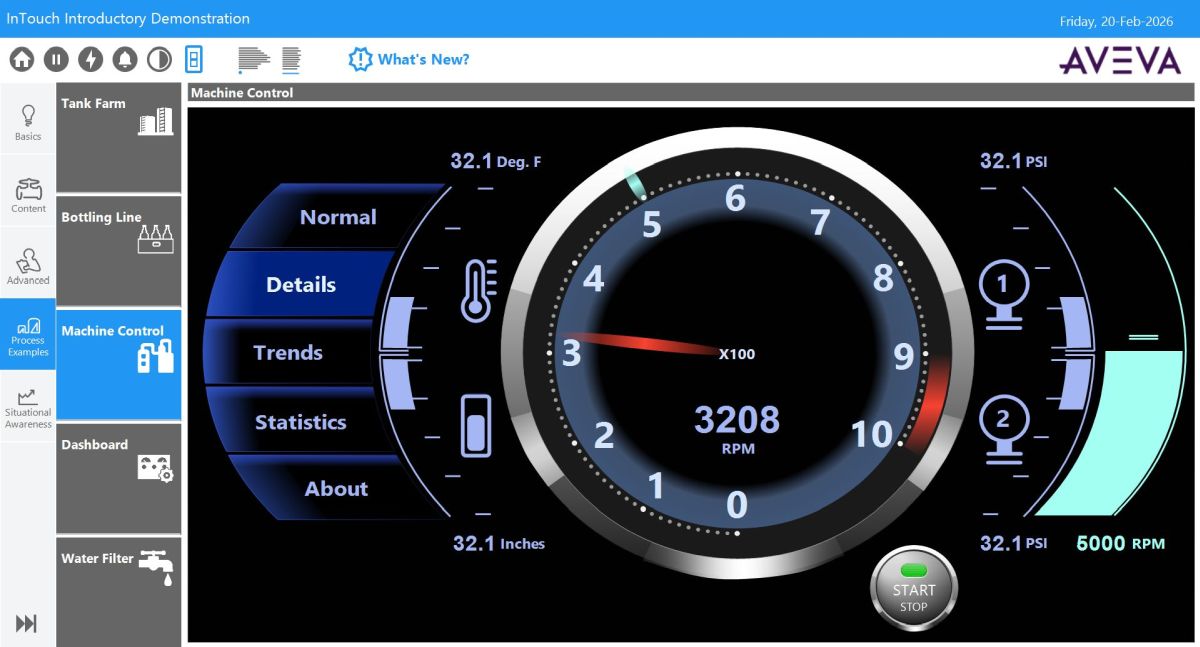Click the thermometer temperature icon
This screenshot has width=1200, height=647.
[x=478, y=291]
